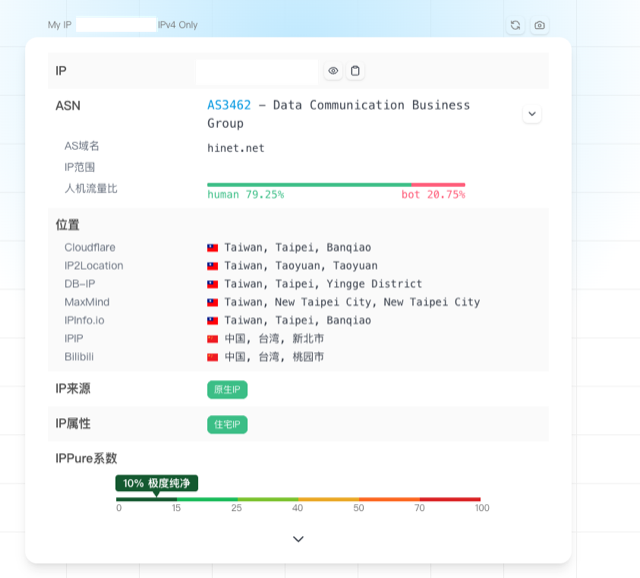Click the human/bot traffic ratio bar
Viewport: 640px width, 578px height.
click(x=336, y=185)
